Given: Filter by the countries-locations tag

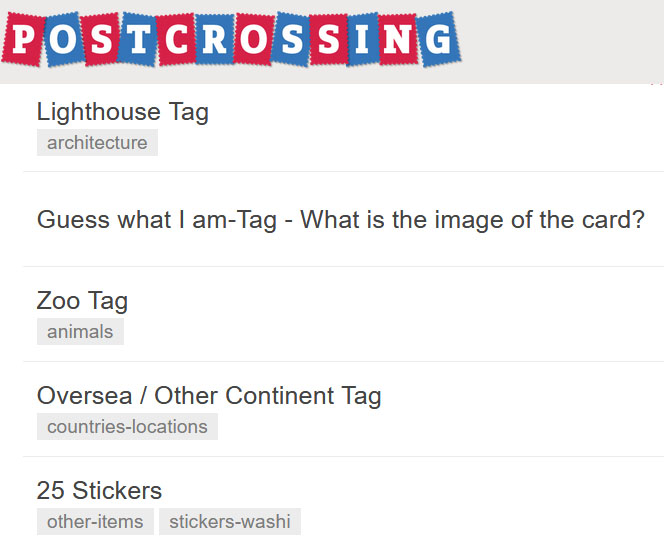Looking at the screenshot, I should click(127, 427).
